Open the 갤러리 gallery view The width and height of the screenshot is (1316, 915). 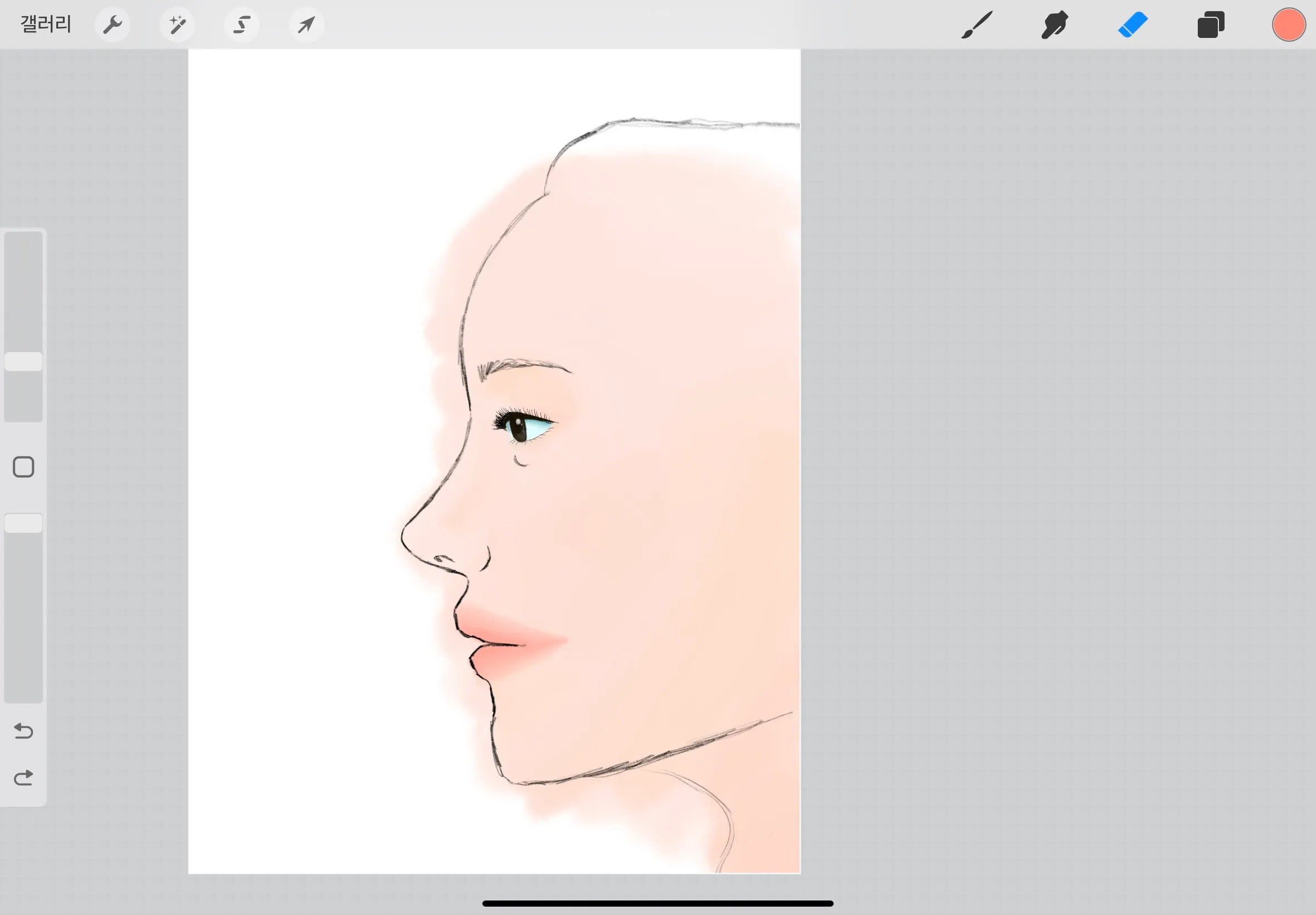[46, 25]
